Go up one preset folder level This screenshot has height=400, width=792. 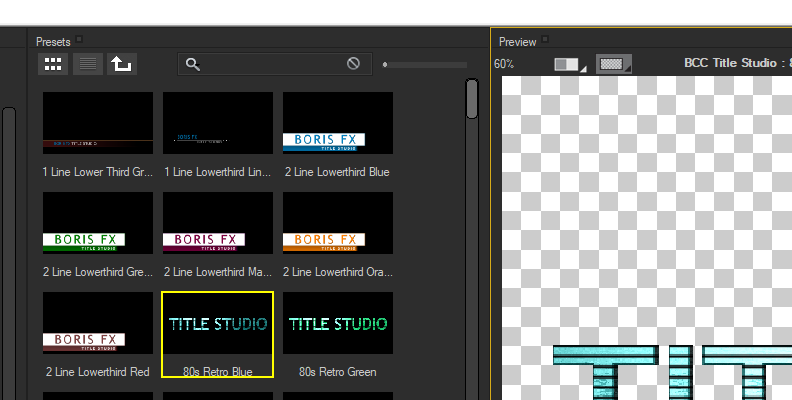point(121,64)
